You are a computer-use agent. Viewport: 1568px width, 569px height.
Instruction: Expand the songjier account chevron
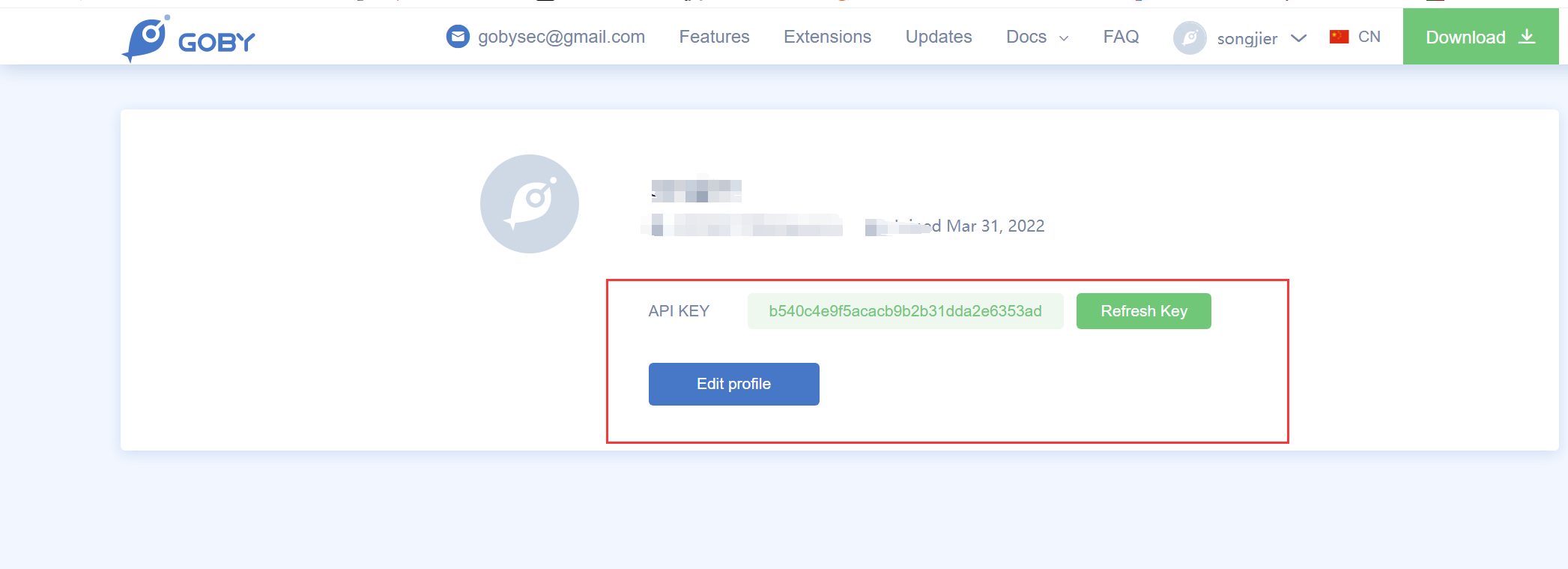[1299, 38]
